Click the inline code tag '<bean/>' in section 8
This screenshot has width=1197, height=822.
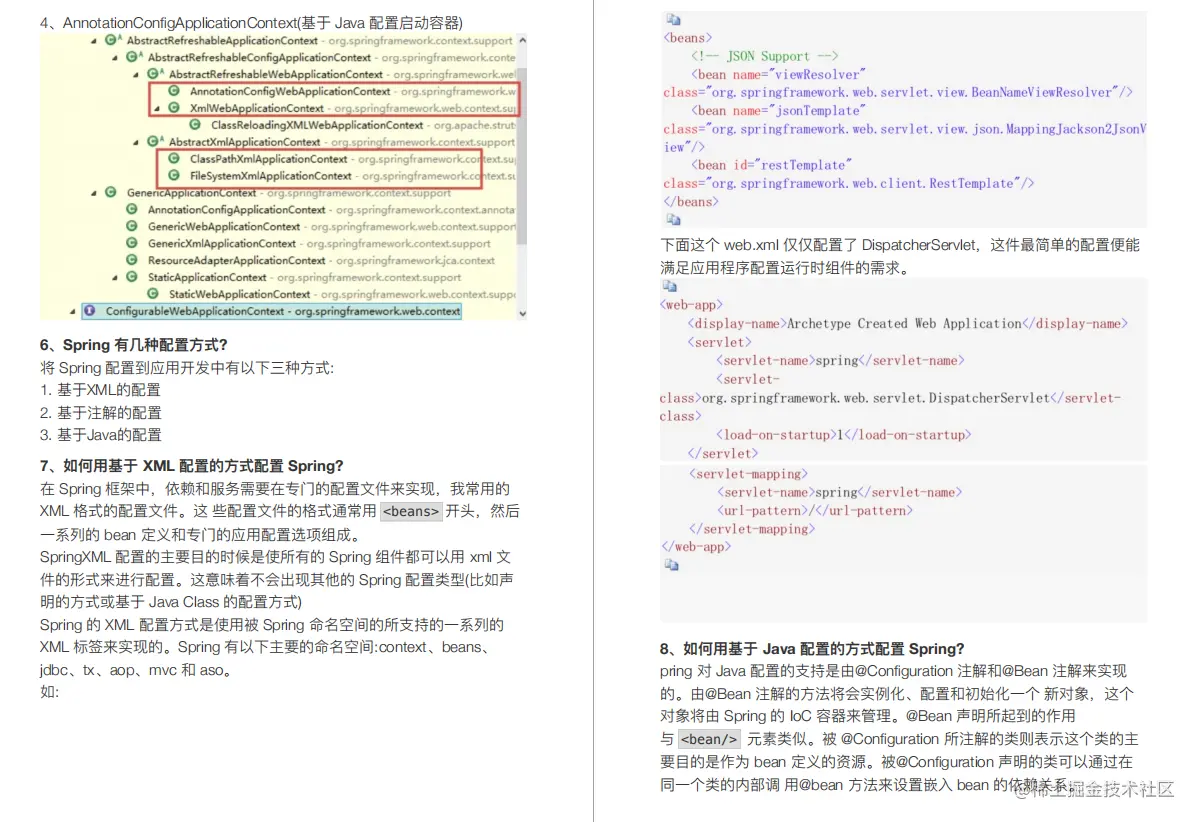pos(709,739)
